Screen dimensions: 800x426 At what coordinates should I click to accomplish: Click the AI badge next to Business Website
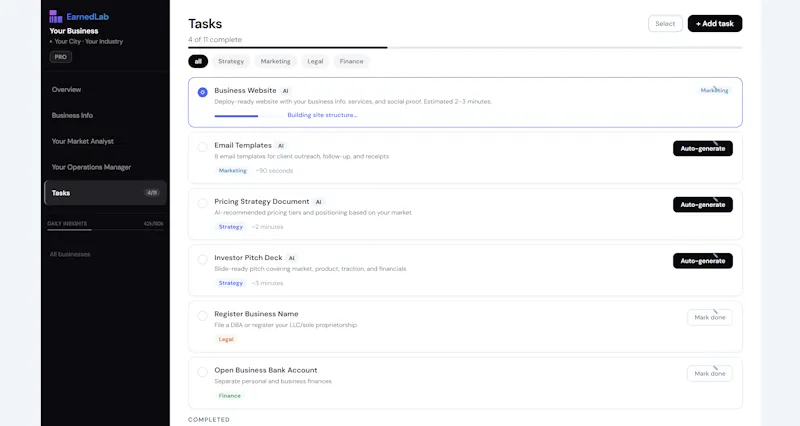pos(286,91)
